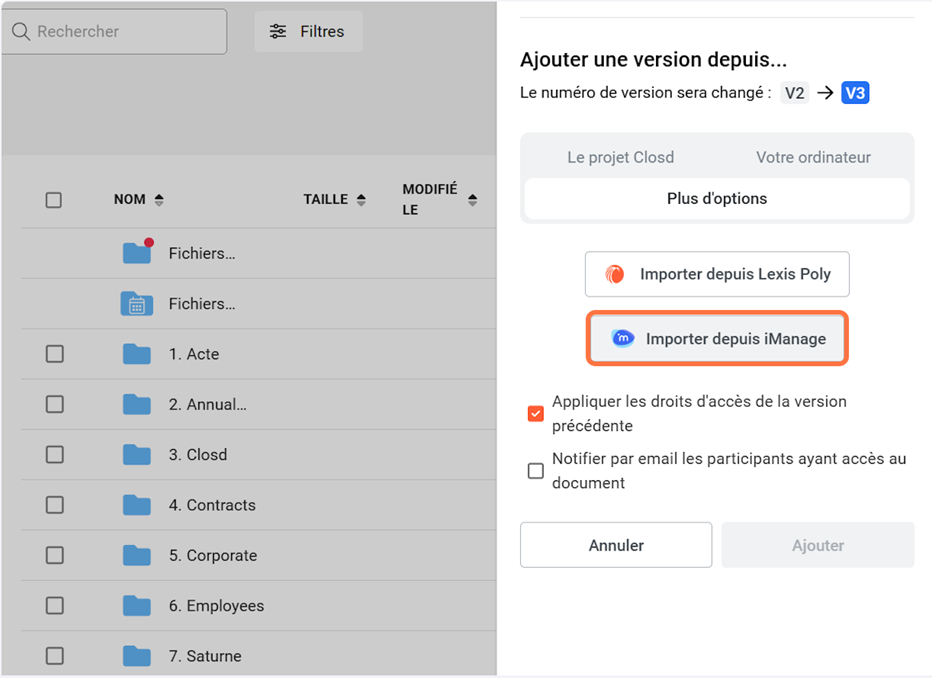This screenshot has height=678, width=932.
Task: Switch to the Le projet Closd tab
Action: tap(620, 157)
